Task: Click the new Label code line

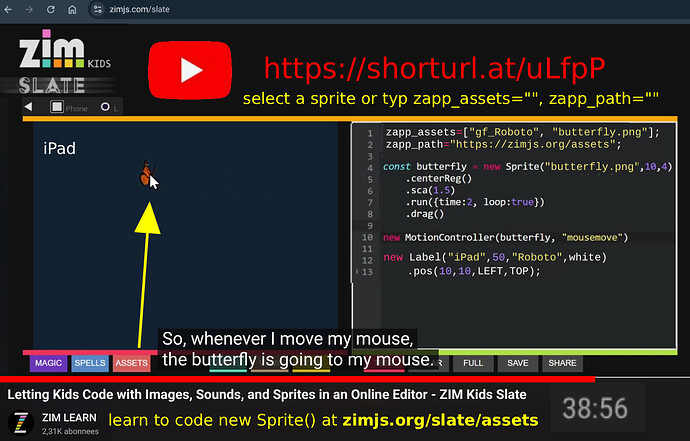Action: (x=495, y=257)
